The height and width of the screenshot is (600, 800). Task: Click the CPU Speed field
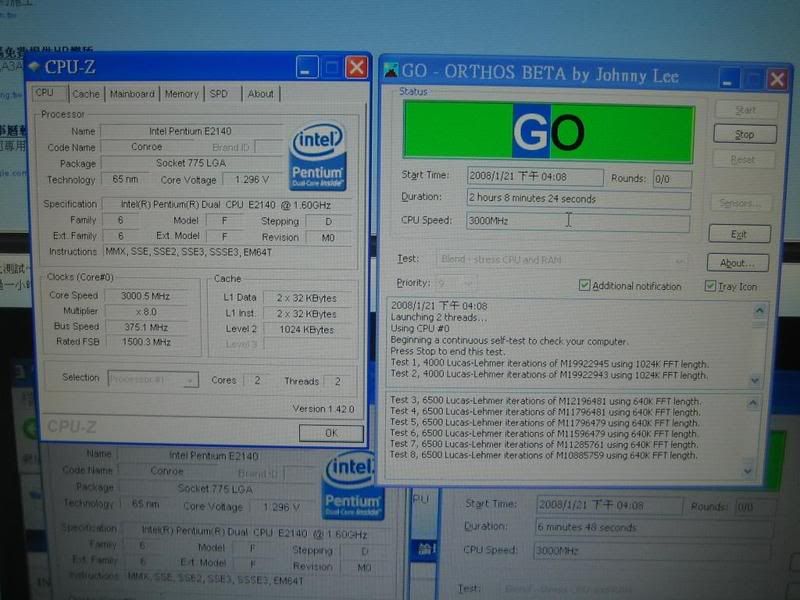coord(576,221)
